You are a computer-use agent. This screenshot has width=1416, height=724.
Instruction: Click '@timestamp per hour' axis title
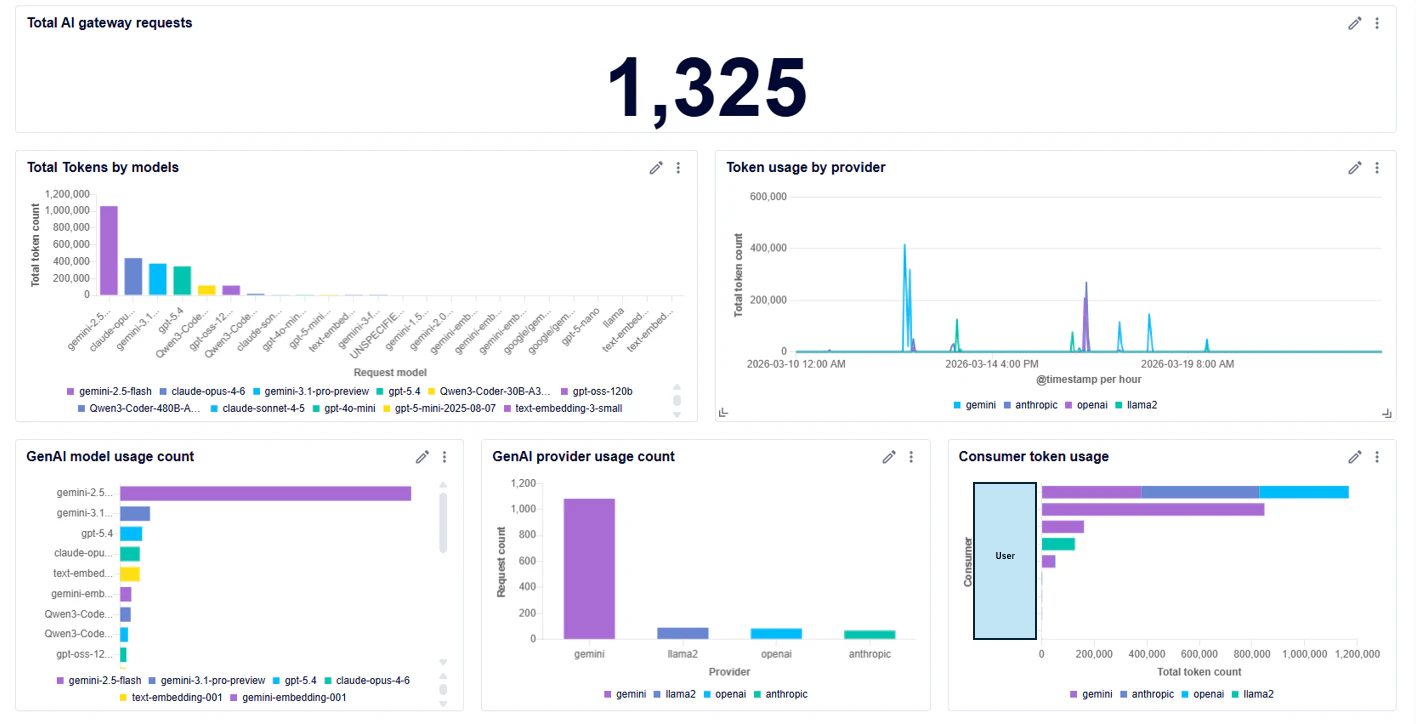pos(1088,380)
